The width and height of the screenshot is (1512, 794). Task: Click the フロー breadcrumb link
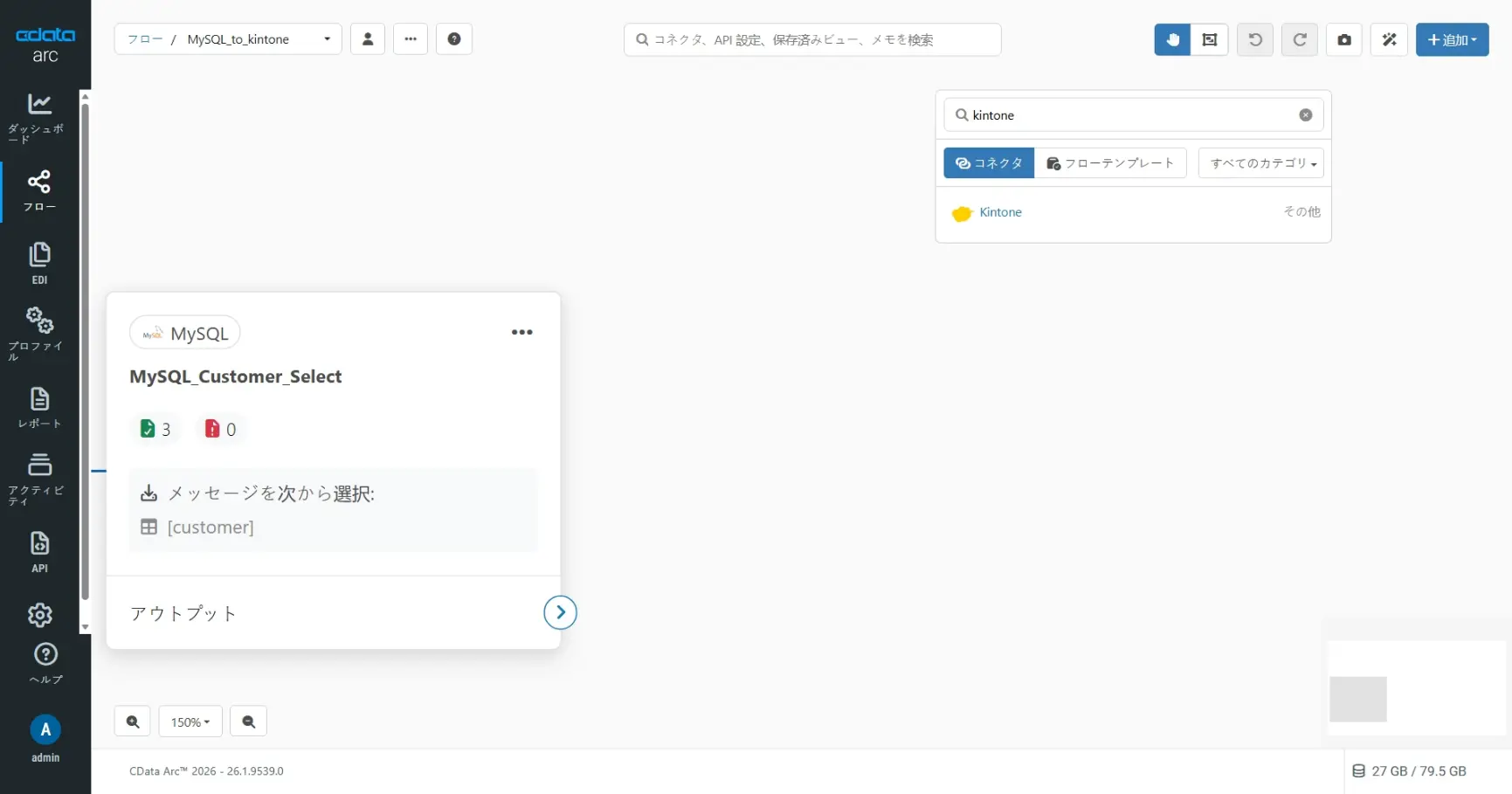(x=145, y=39)
